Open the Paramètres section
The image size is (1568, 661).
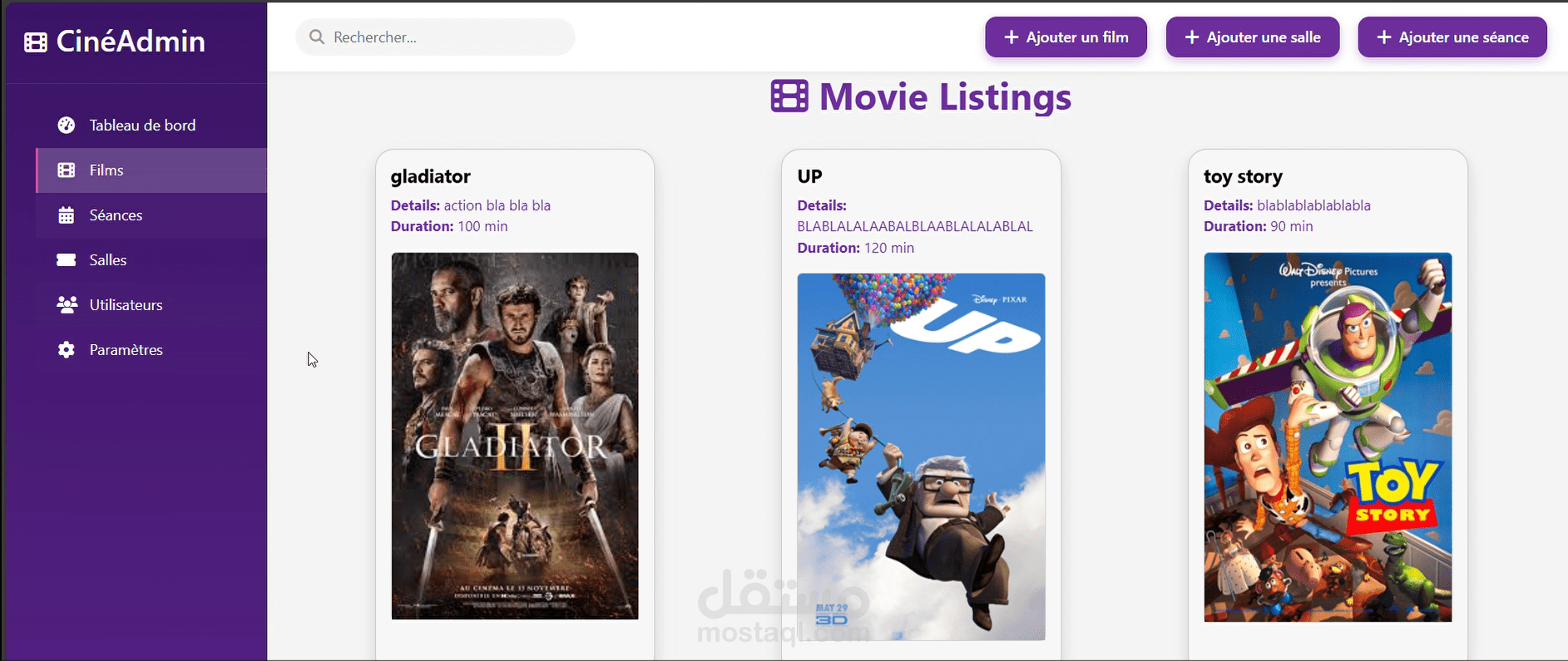click(151, 350)
